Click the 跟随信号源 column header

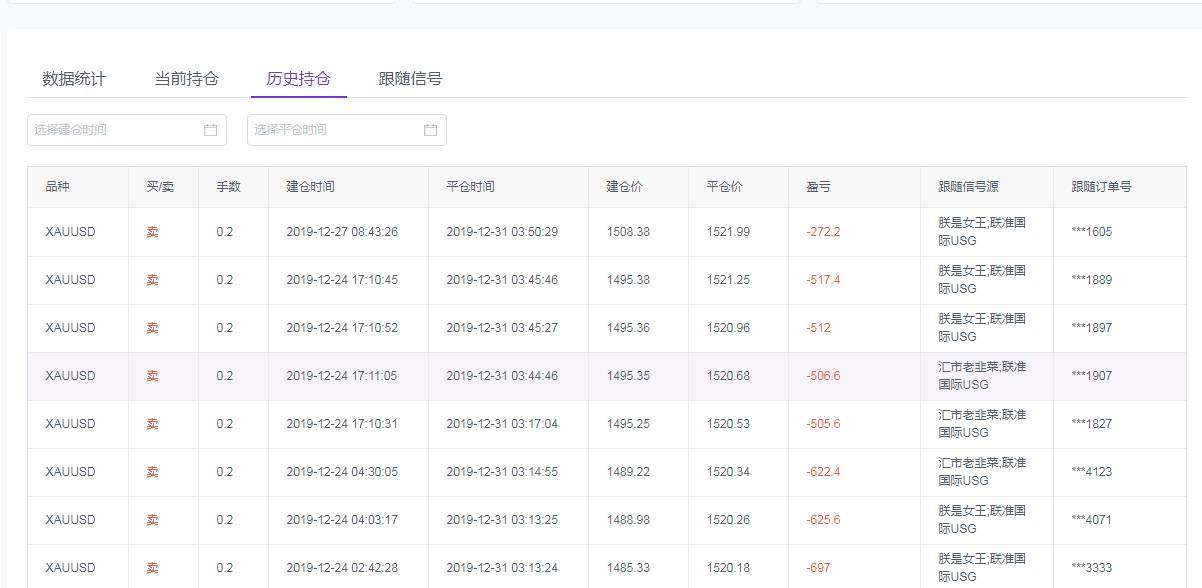968,187
